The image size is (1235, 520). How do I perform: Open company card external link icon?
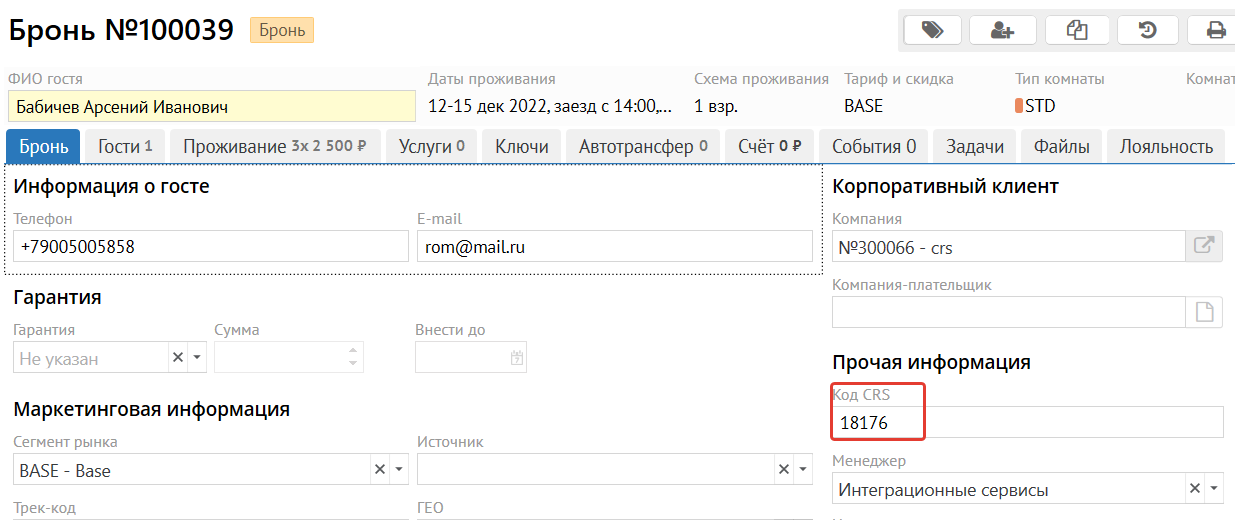1204,246
